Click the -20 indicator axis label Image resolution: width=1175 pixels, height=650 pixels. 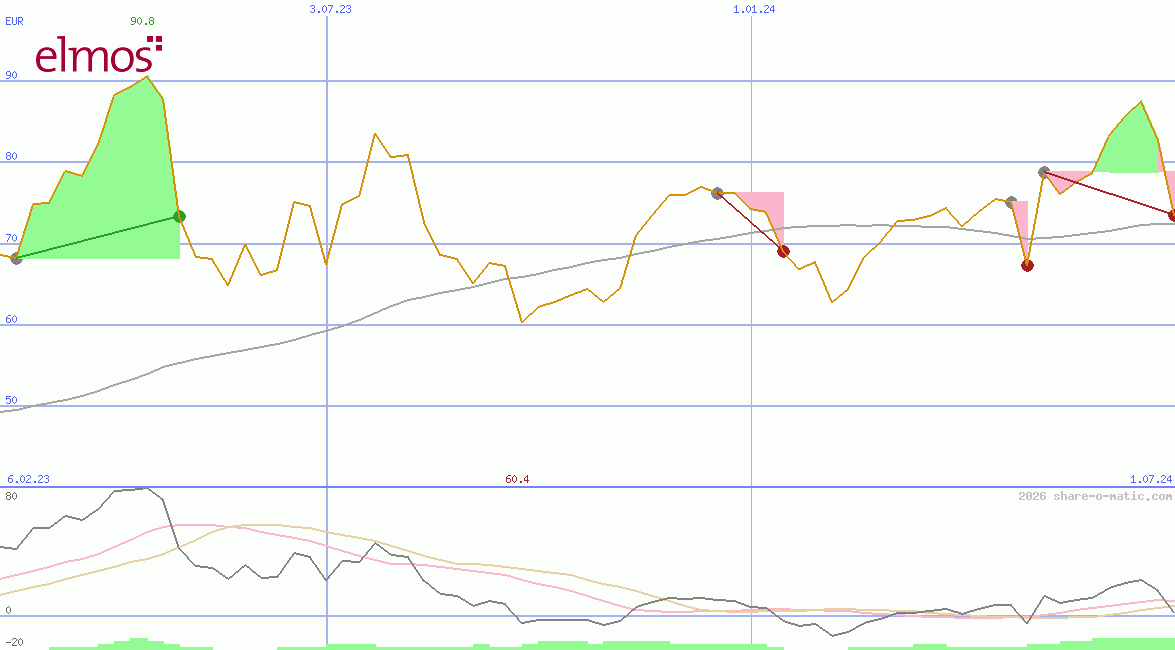click(x=14, y=642)
